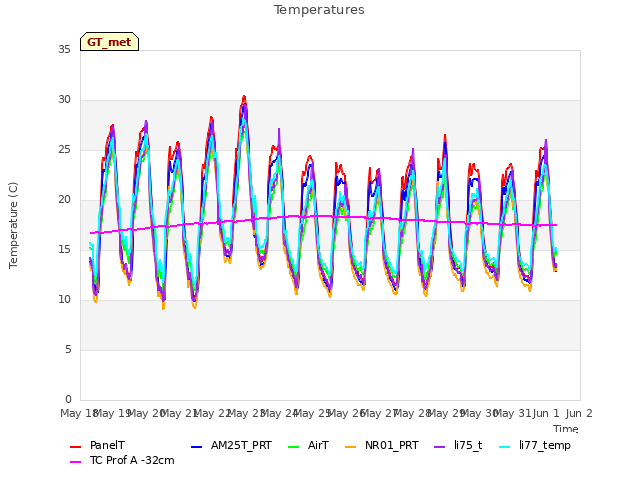Click the Temperatures chart title
The image size is (640, 480).
point(319,10)
